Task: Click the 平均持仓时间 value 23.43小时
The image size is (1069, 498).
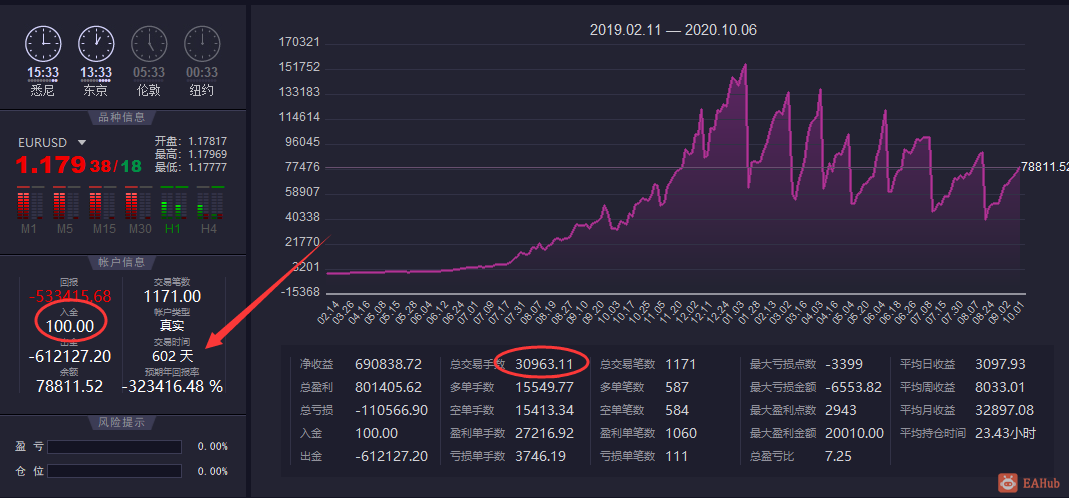Action: (1006, 433)
